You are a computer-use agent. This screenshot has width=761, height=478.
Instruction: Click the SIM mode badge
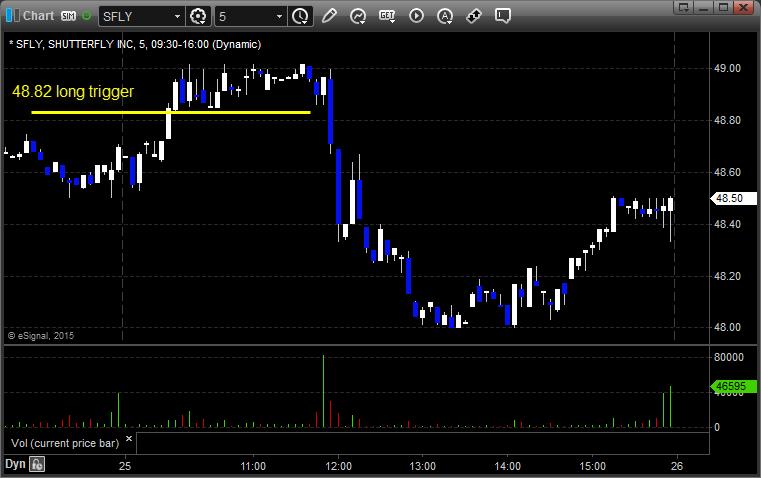tap(68, 16)
